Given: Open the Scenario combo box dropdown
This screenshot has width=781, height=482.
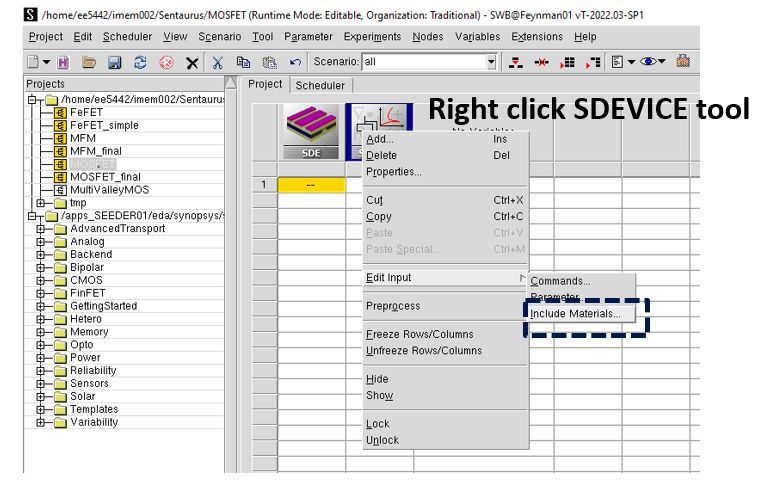Looking at the screenshot, I should click(490, 62).
